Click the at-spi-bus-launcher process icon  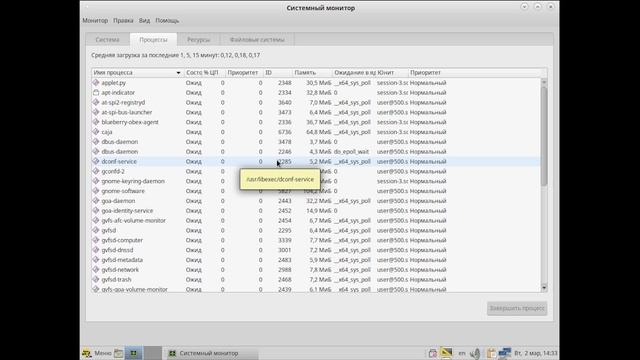96,112
